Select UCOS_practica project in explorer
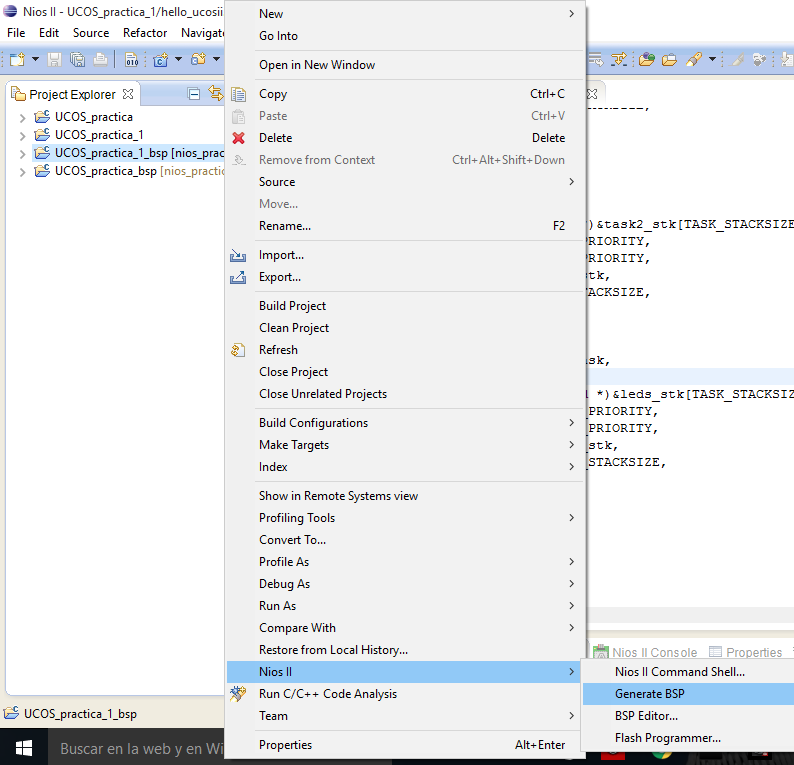 [x=94, y=117]
